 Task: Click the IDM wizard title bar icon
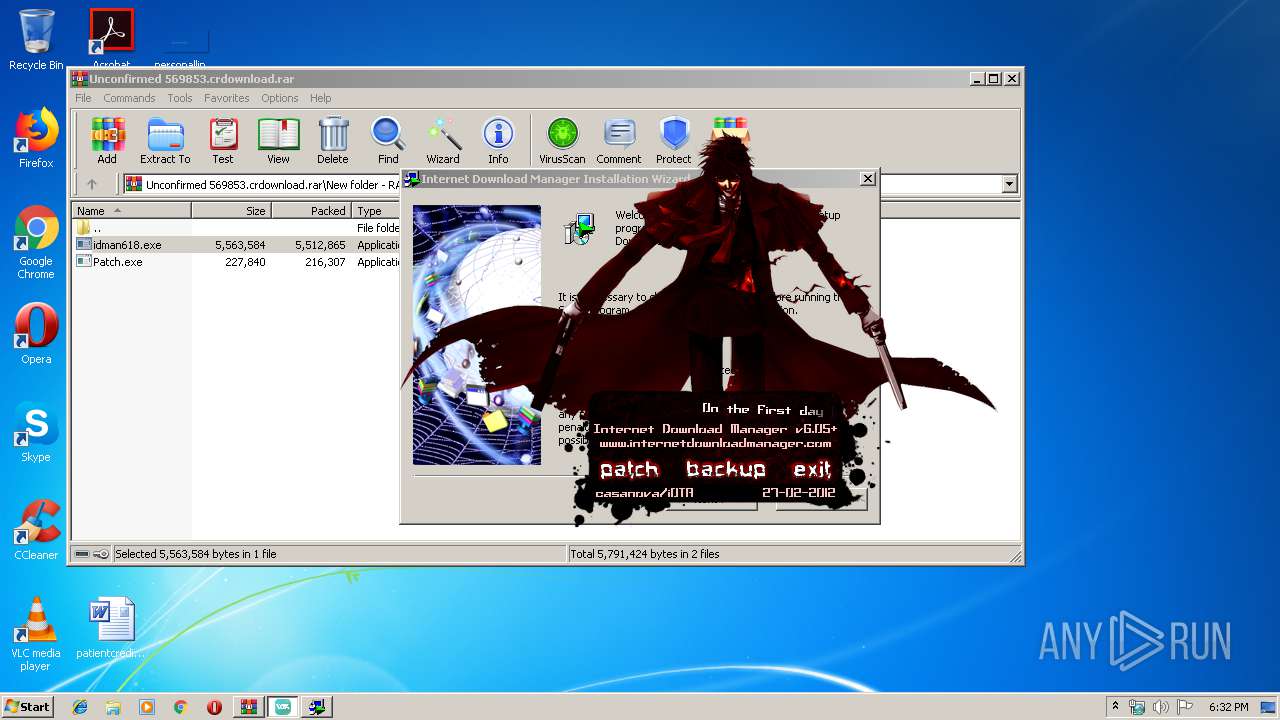[411, 179]
